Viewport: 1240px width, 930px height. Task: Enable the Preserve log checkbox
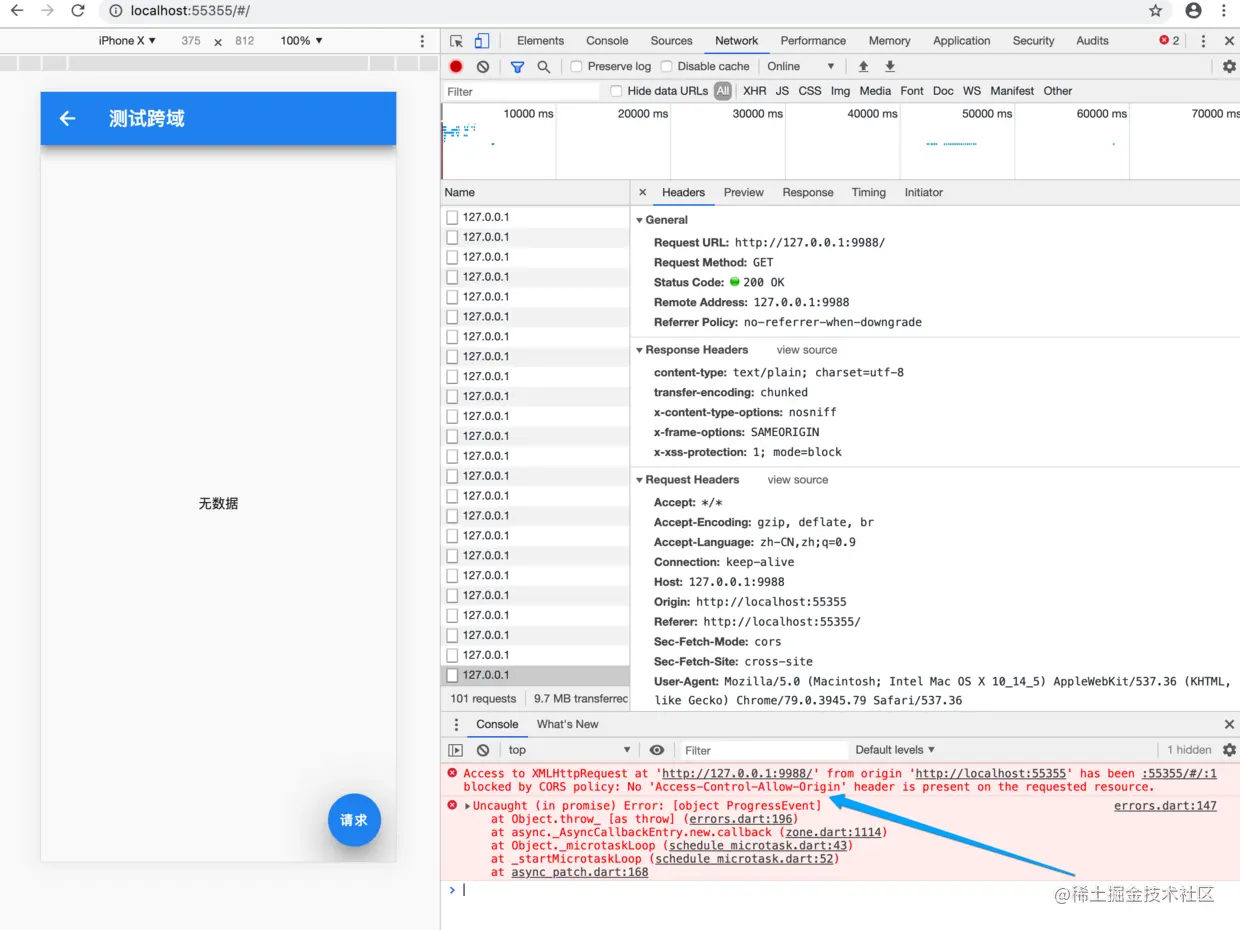tap(577, 66)
